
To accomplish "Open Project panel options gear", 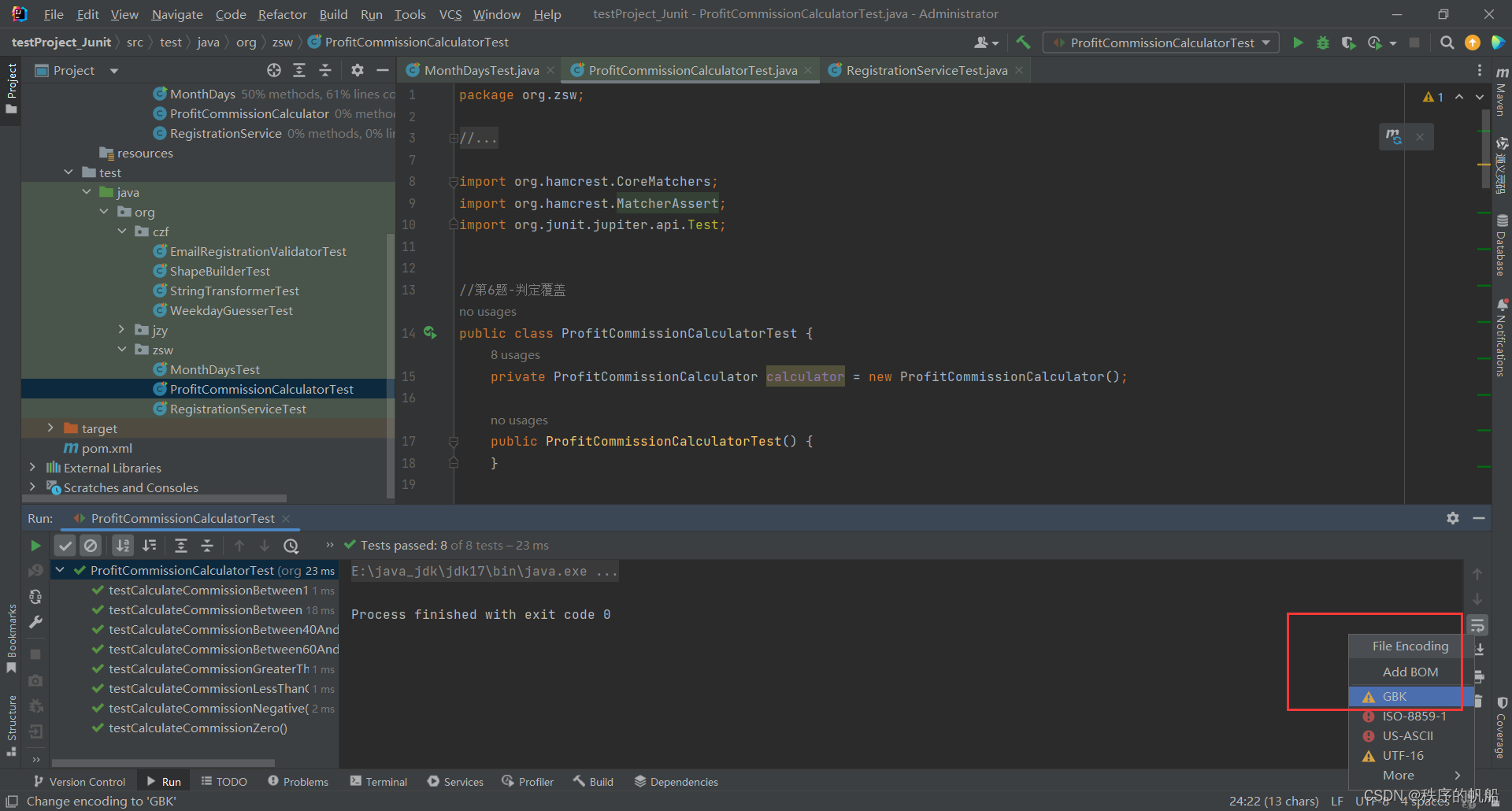I will click(358, 70).
